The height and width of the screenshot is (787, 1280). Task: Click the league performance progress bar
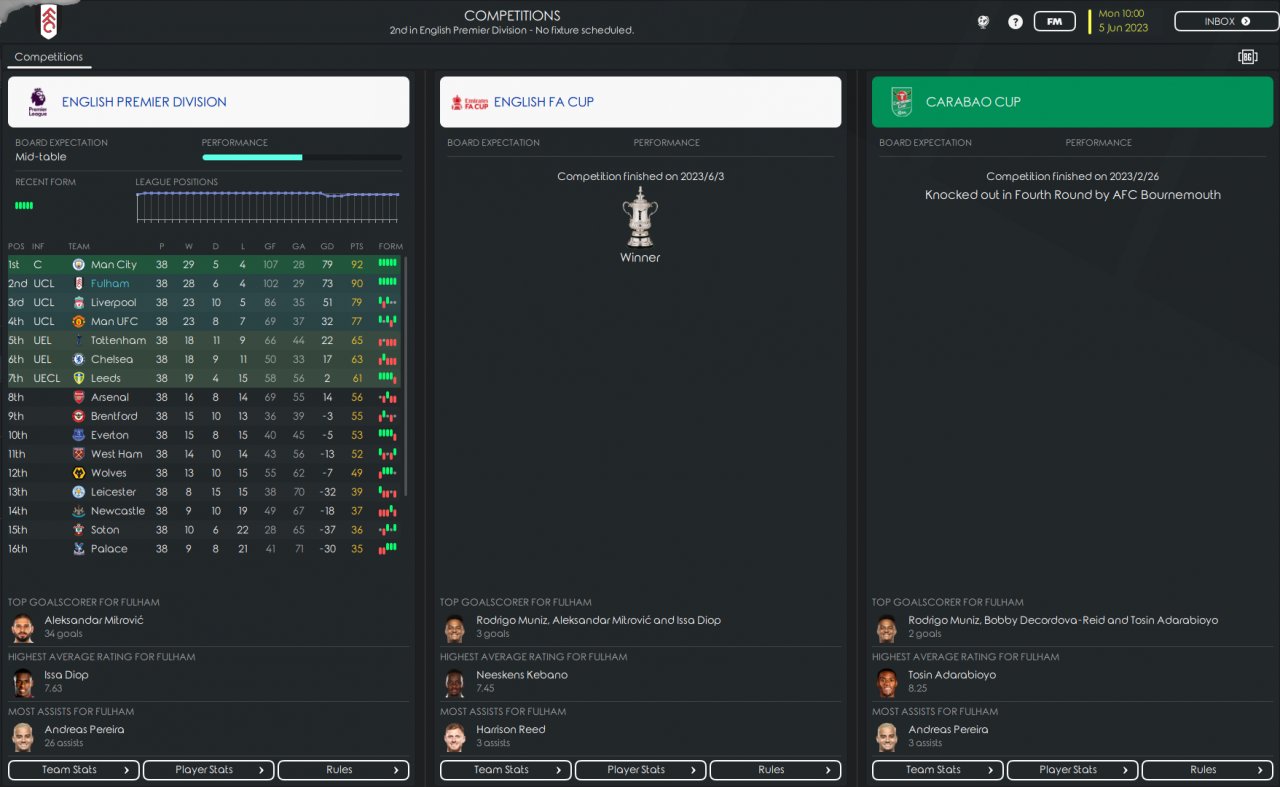[302, 157]
